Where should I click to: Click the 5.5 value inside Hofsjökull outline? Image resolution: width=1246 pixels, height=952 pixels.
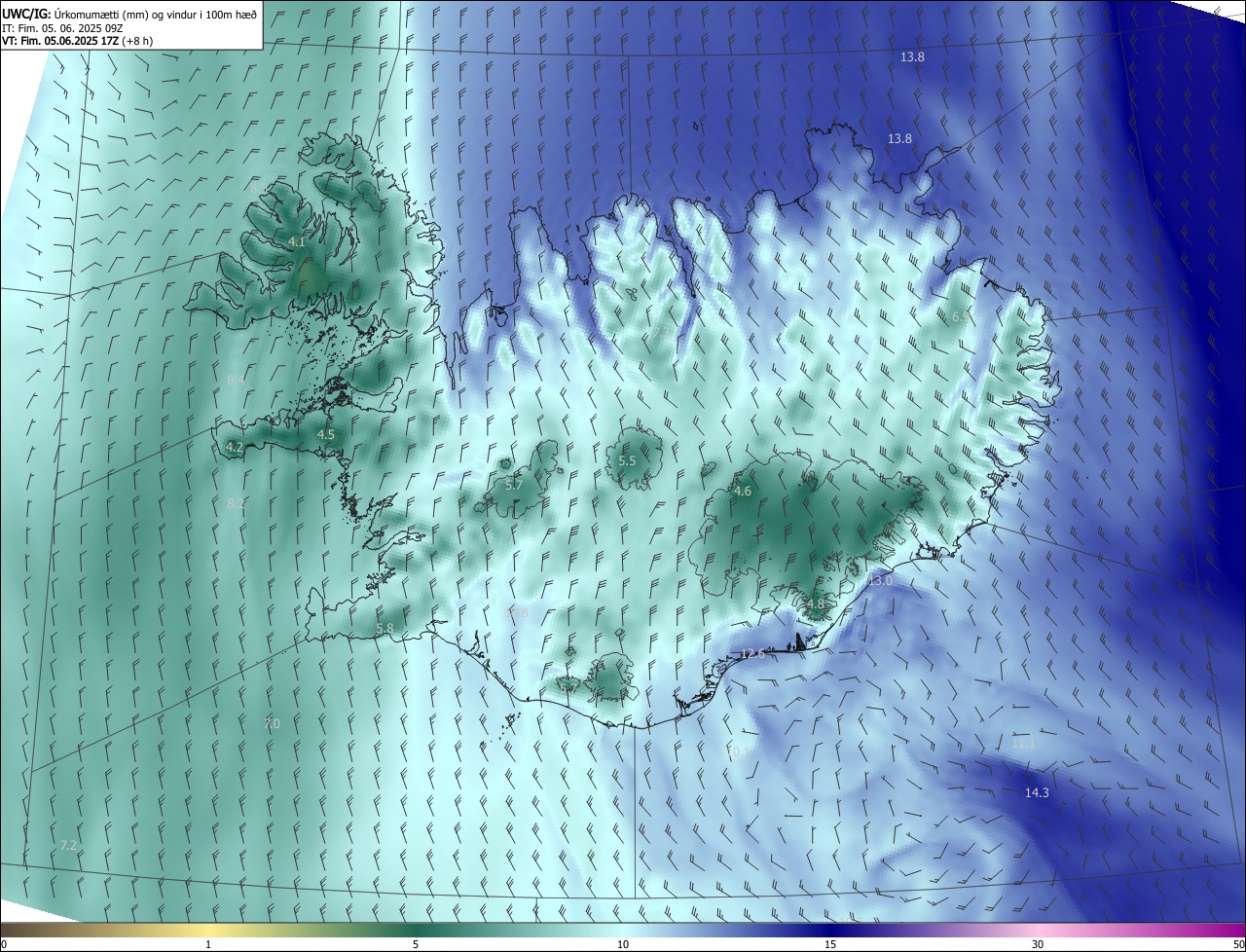click(627, 460)
